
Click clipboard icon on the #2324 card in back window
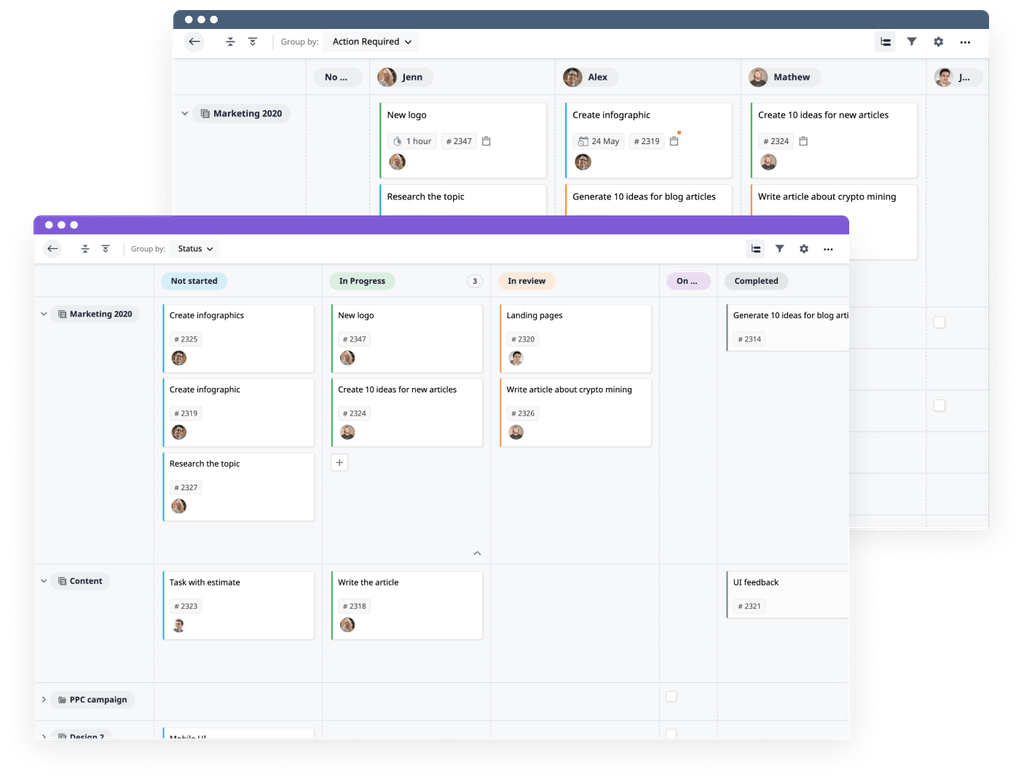[x=803, y=141]
